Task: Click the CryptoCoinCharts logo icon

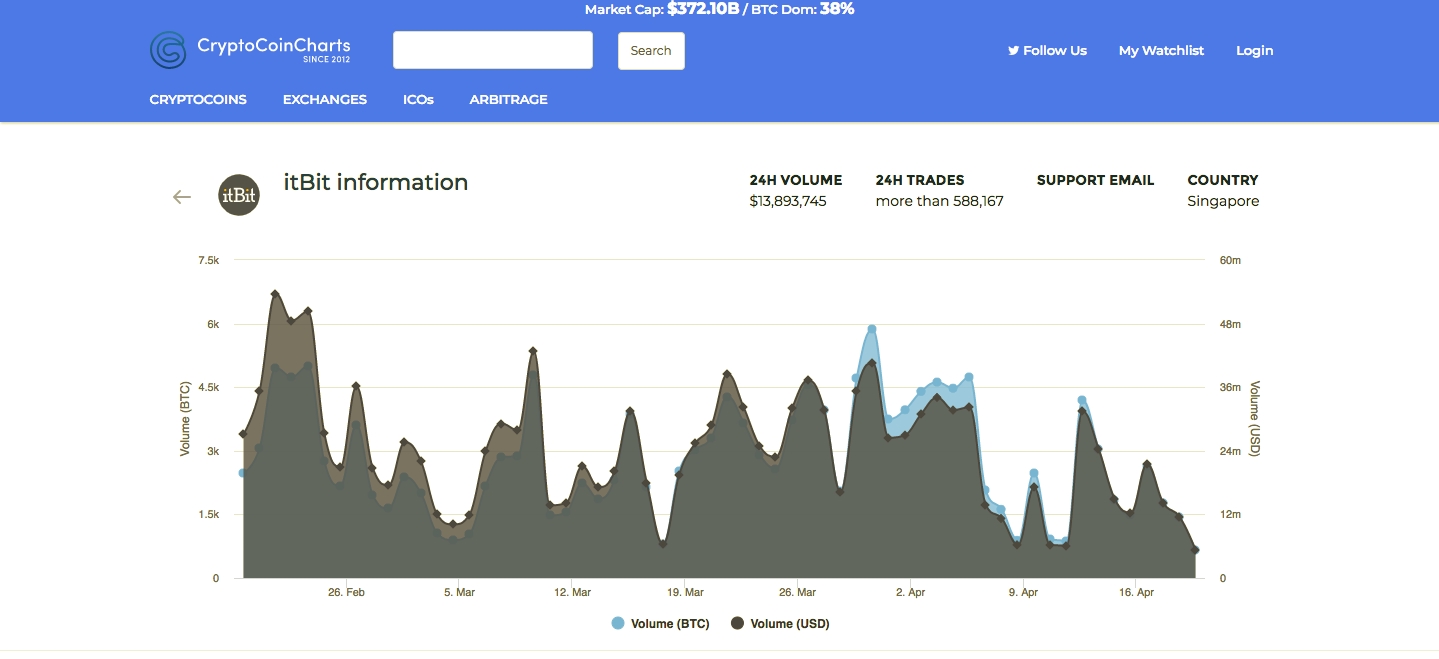Action: [x=168, y=50]
